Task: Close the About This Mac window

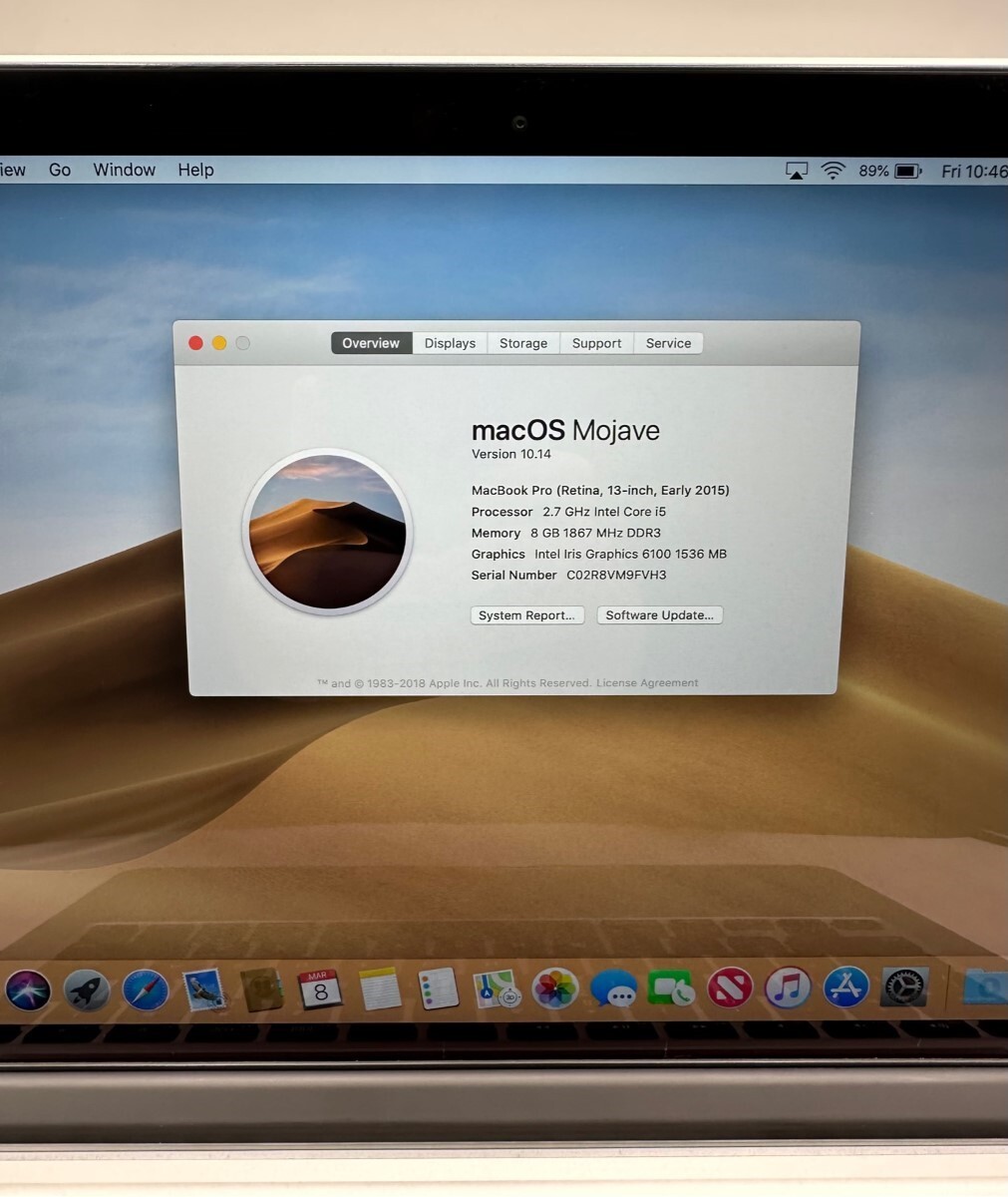Action: coord(195,343)
